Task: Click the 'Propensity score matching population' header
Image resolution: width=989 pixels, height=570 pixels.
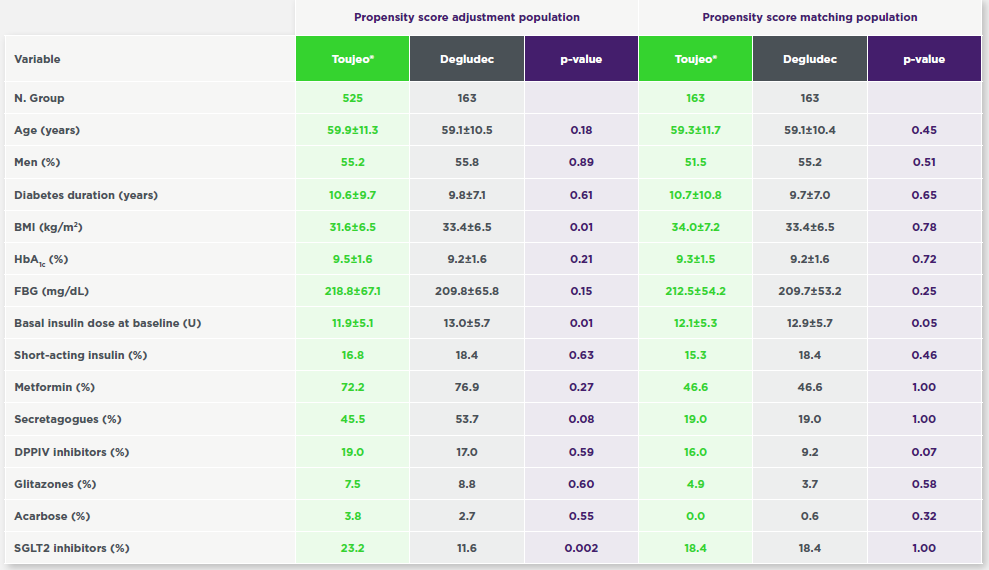Action: pyautogui.click(x=809, y=17)
